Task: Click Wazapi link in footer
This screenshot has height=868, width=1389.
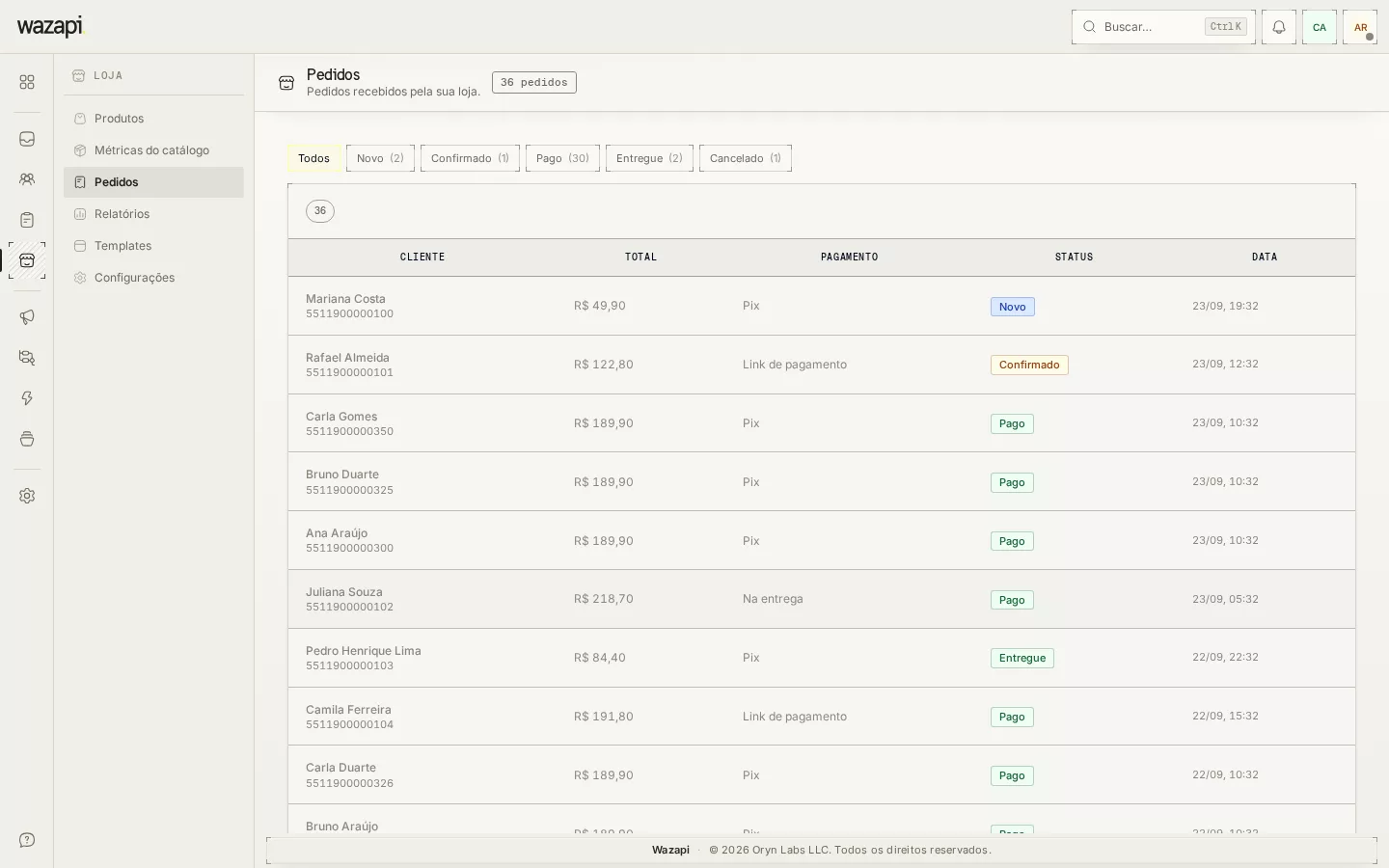Action: [x=670, y=851]
